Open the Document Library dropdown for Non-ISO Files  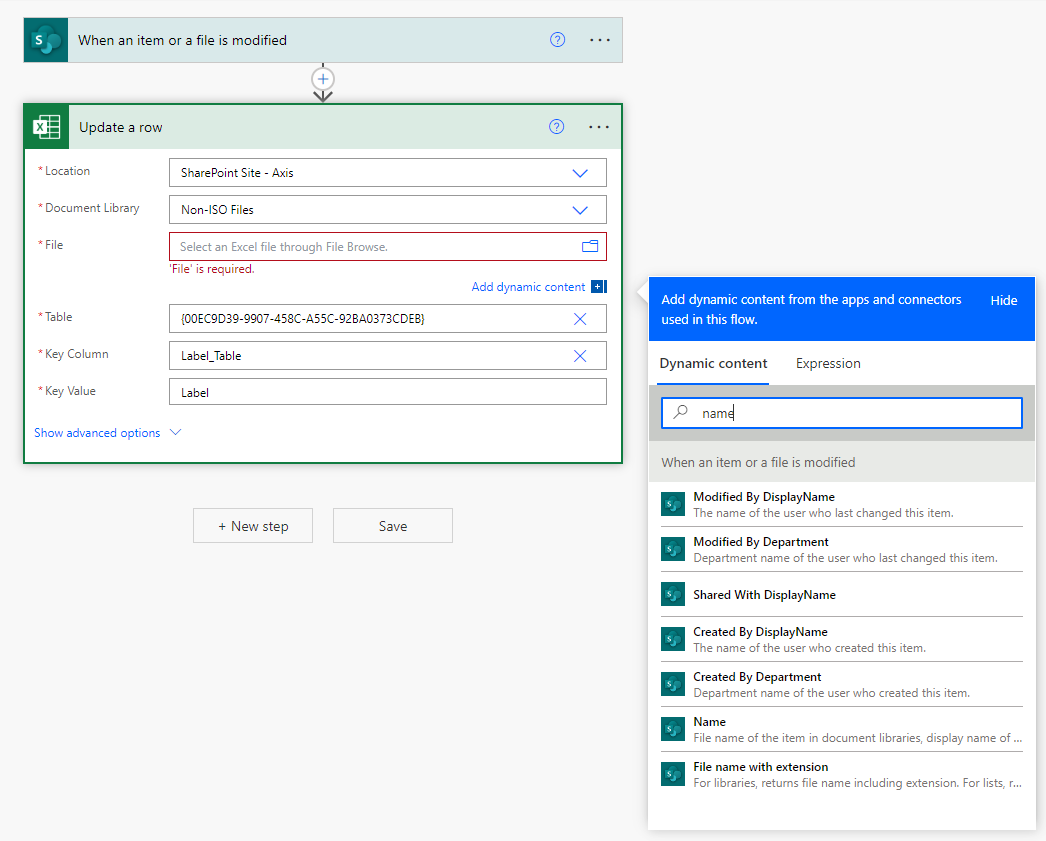pyautogui.click(x=580, y=209)
